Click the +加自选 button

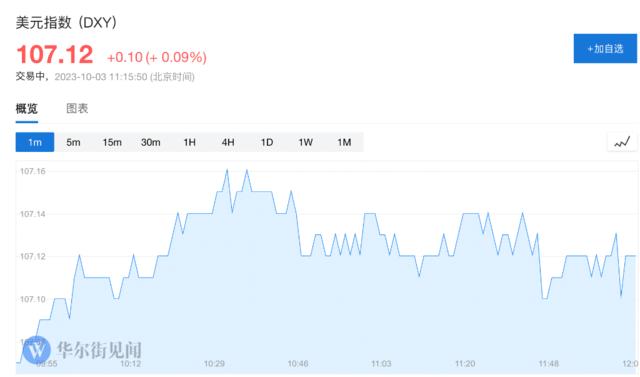click(x=605, y=49)
